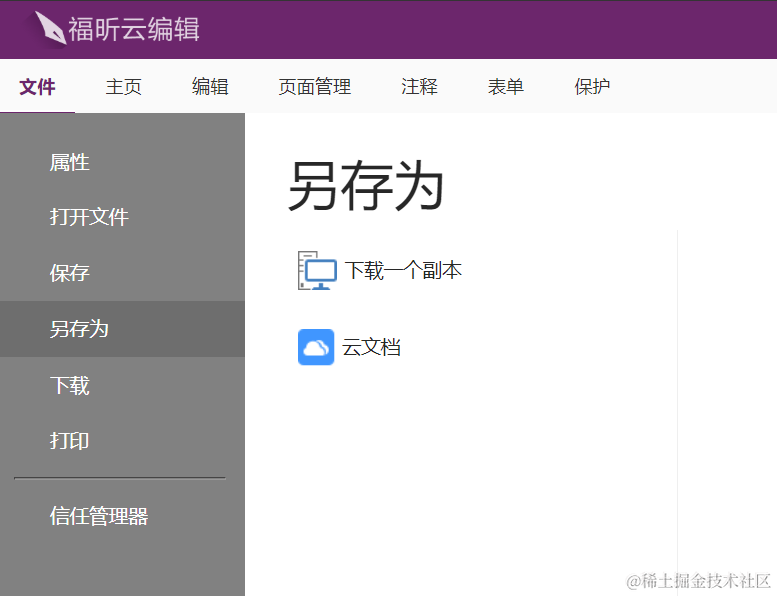Choose 打开文件 in the sidebar
777x596 pixels.
tap(122, 217)
